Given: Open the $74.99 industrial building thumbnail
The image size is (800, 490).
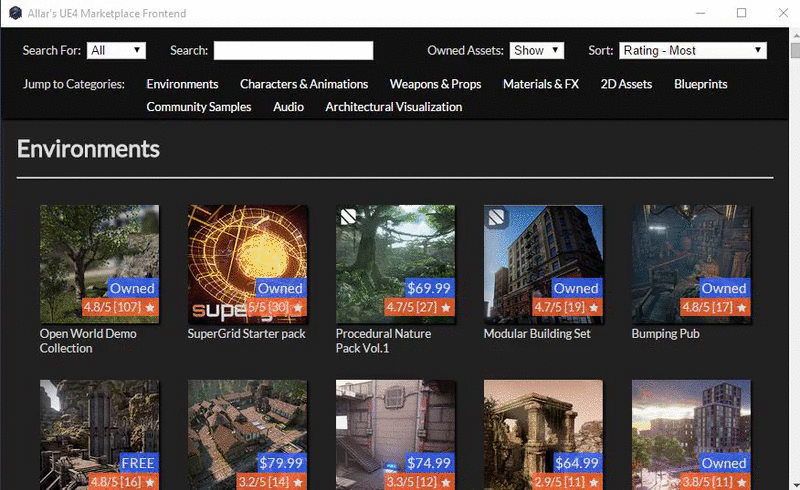Looking at the screenshot, I should (395, 434).
